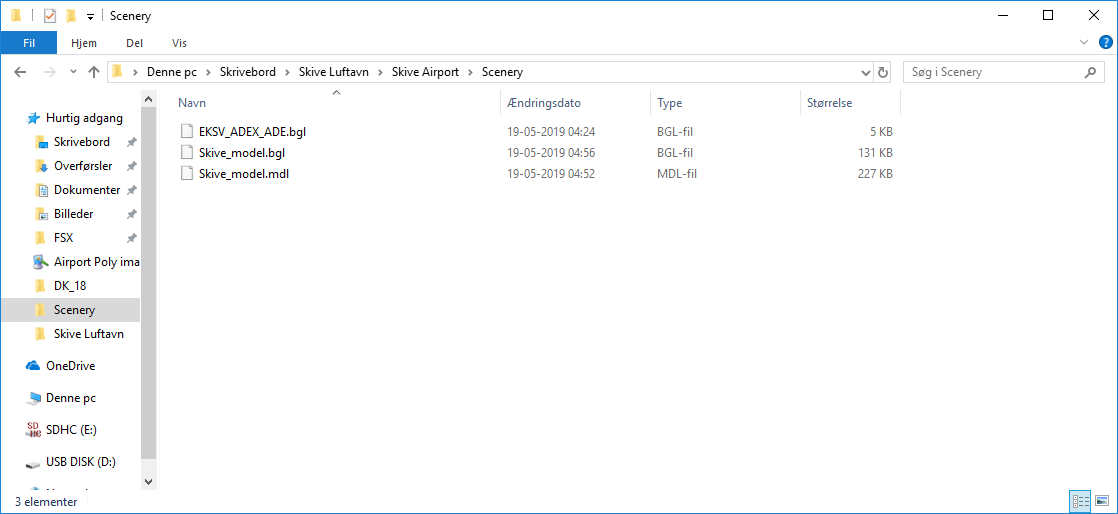Open the Fil ribbon tab
This screenshot has width=1118, height=514.
tap(29, 43)
